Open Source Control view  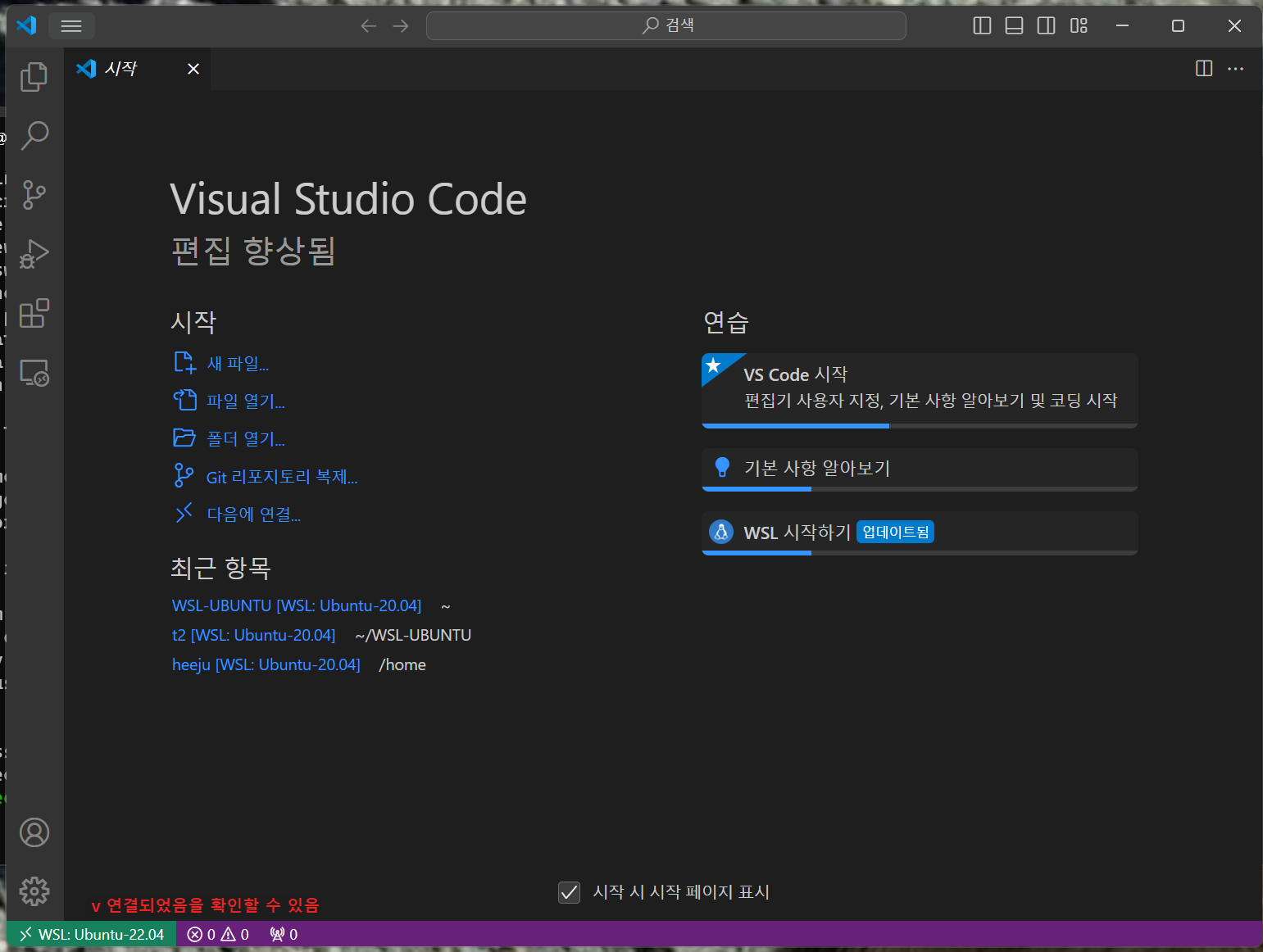(x=34, y=195)
